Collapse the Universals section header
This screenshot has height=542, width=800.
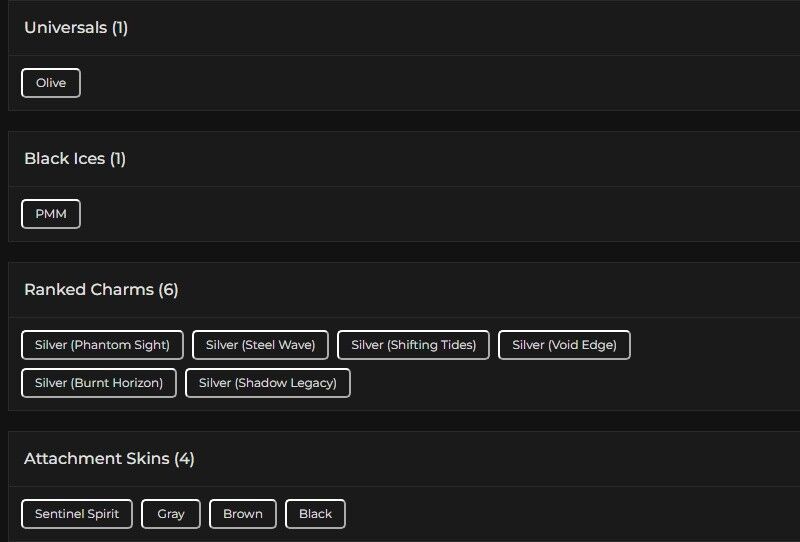[x=66, y=28]
